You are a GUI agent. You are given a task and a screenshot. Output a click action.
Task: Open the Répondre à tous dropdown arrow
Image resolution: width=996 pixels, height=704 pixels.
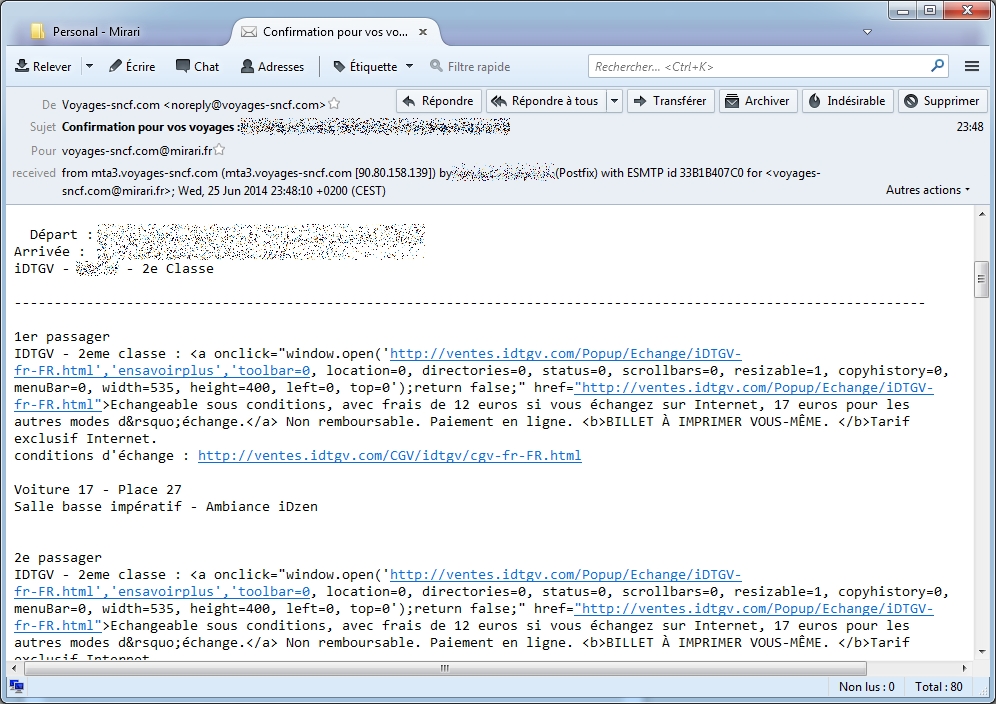tap(613, 101)
